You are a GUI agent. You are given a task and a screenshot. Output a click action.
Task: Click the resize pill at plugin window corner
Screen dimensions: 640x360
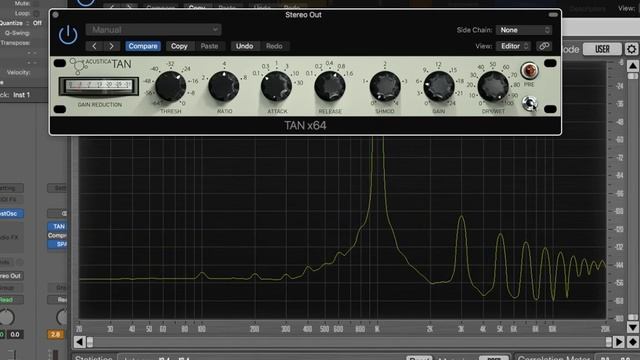coord(553,15)
